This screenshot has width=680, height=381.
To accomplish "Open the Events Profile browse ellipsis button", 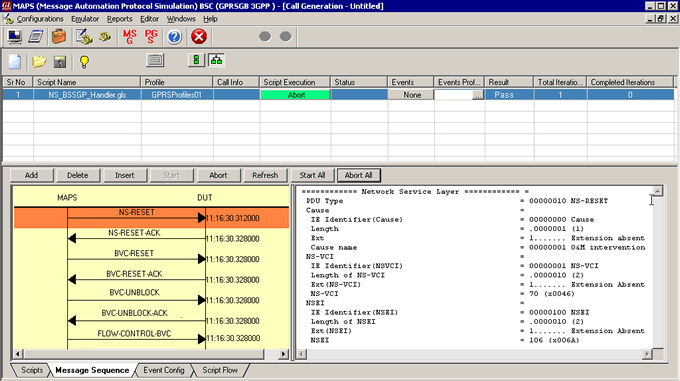I will pyautogui.click(x=477, y=95).
